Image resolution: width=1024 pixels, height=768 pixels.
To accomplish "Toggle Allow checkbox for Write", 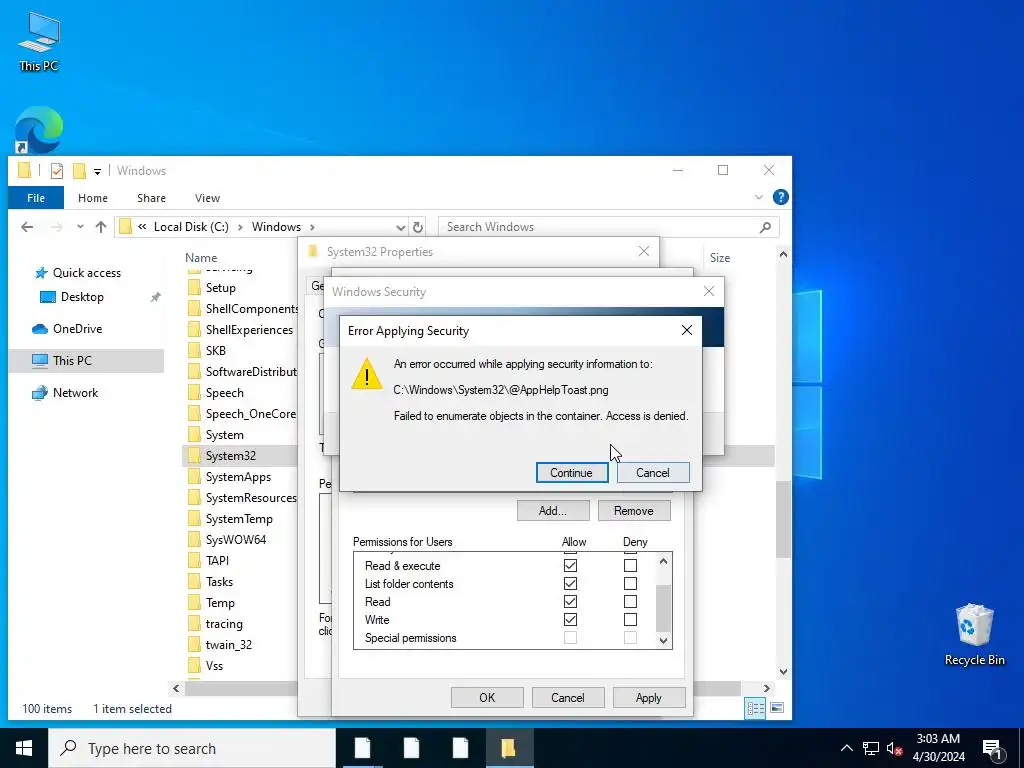I will click(570, 620).
